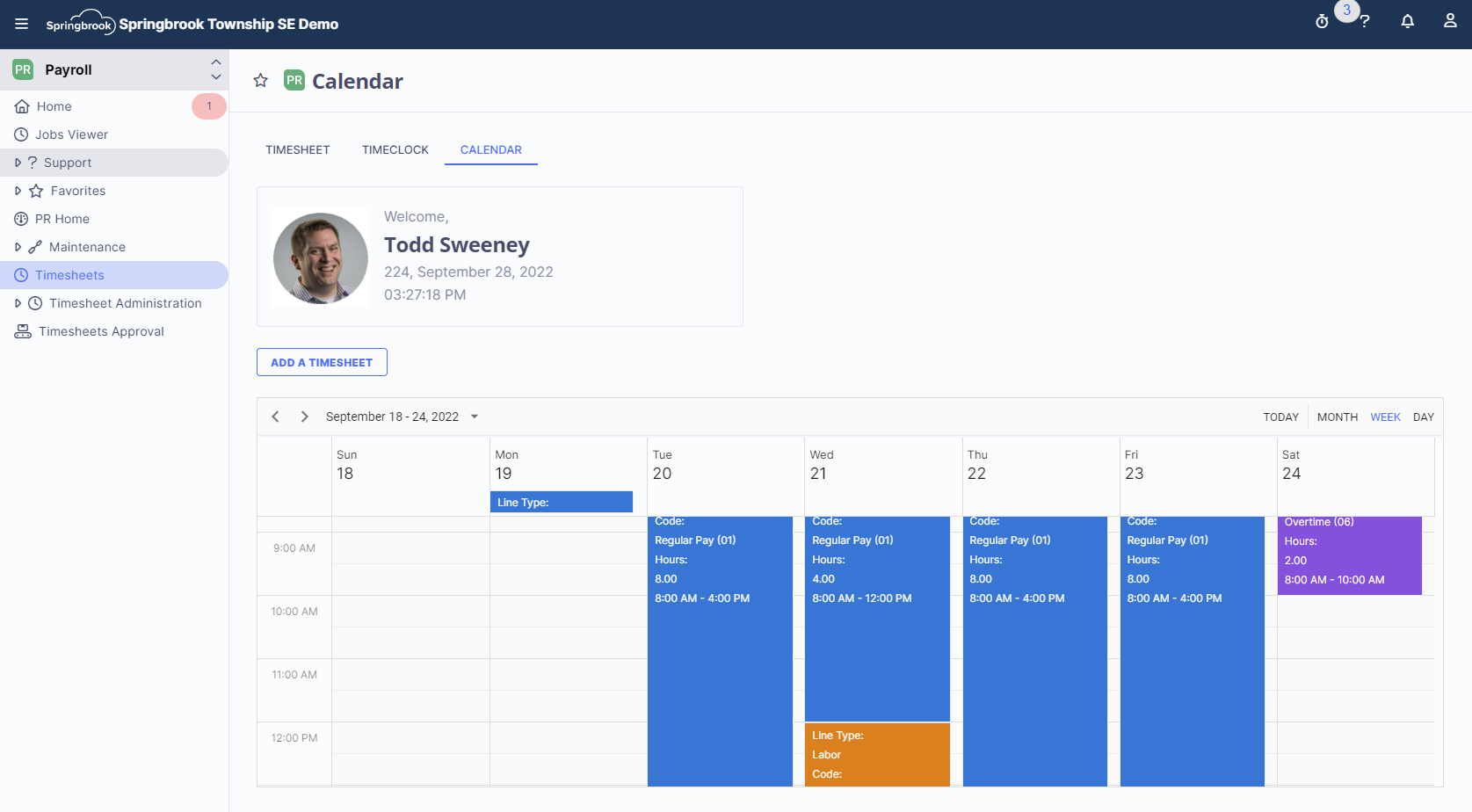This screenshot has height=812, width=1472.
Task: Open Timesheets Approval from the sidebar
Action: click(x=101, y=331)
